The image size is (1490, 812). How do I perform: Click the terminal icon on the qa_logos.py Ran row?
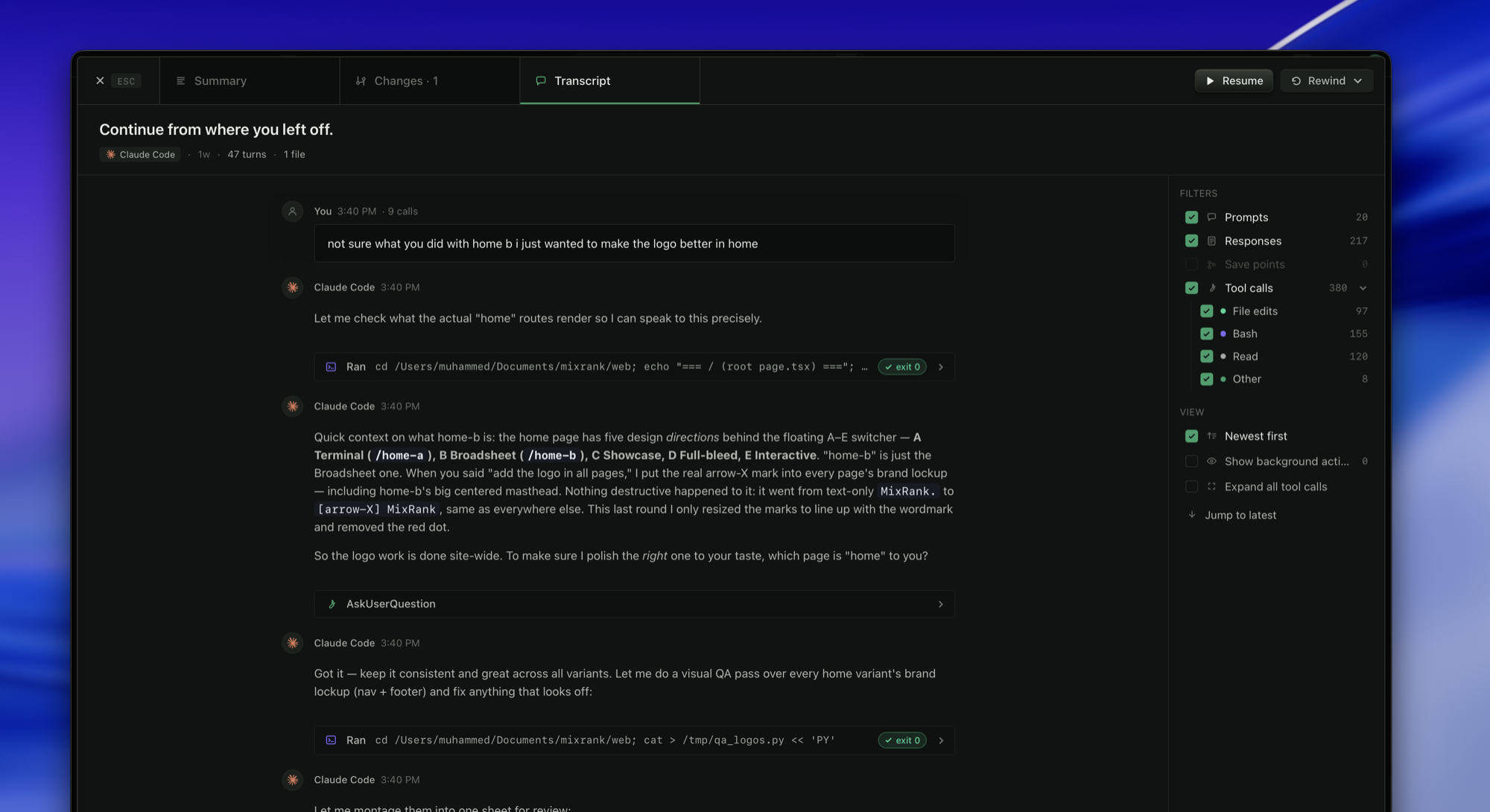point(332,740)
